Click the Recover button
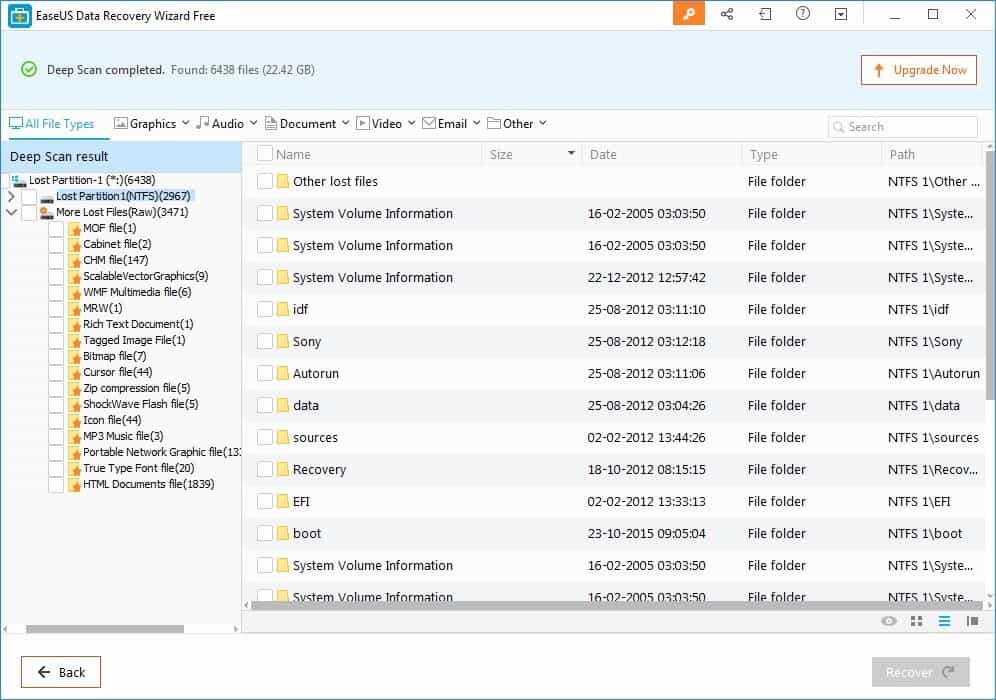 [x=920, y=672]
